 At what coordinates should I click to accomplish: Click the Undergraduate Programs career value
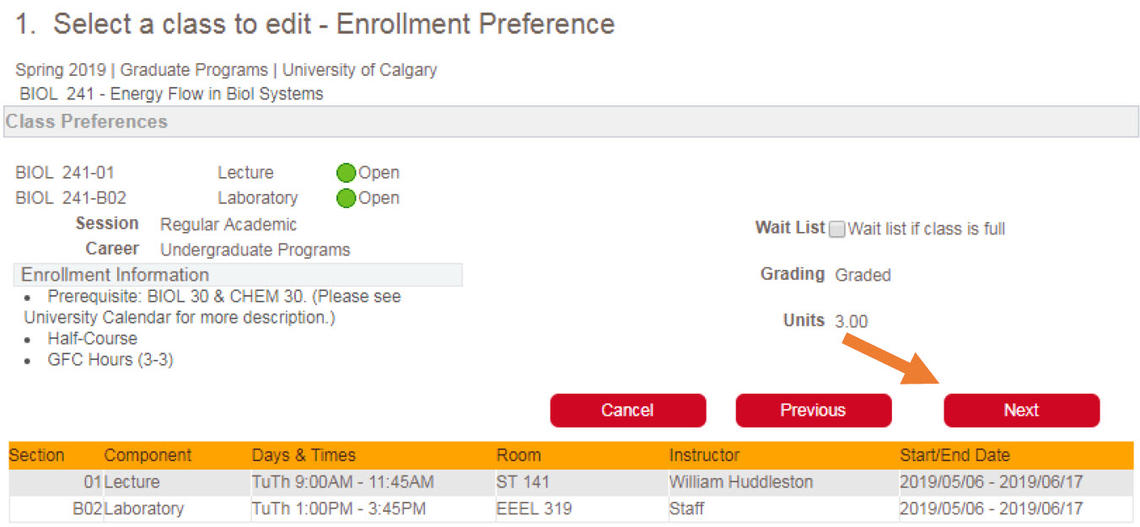(255, 250)
